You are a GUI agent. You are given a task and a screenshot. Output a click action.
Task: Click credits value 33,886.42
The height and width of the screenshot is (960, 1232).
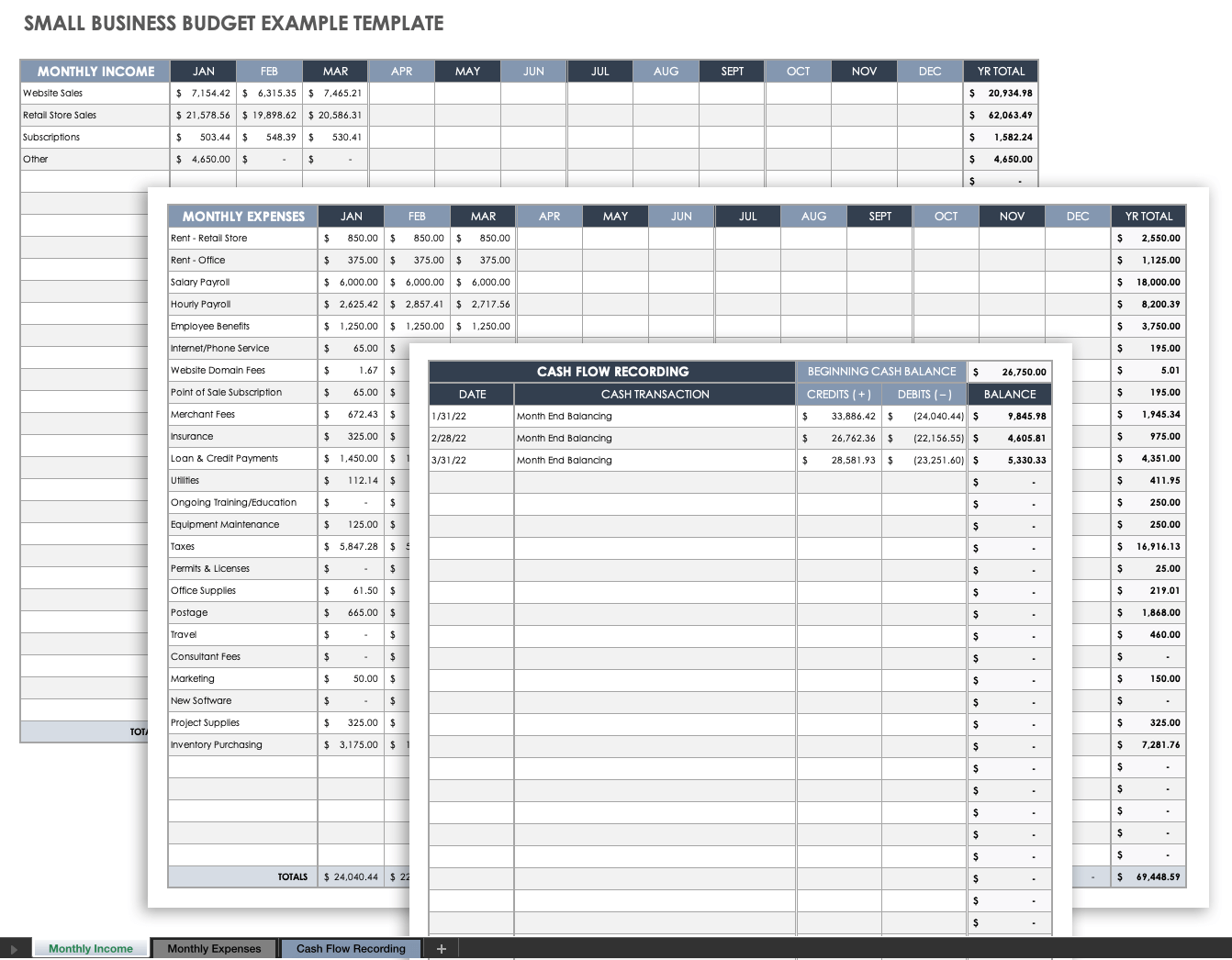tap(839, 416)
